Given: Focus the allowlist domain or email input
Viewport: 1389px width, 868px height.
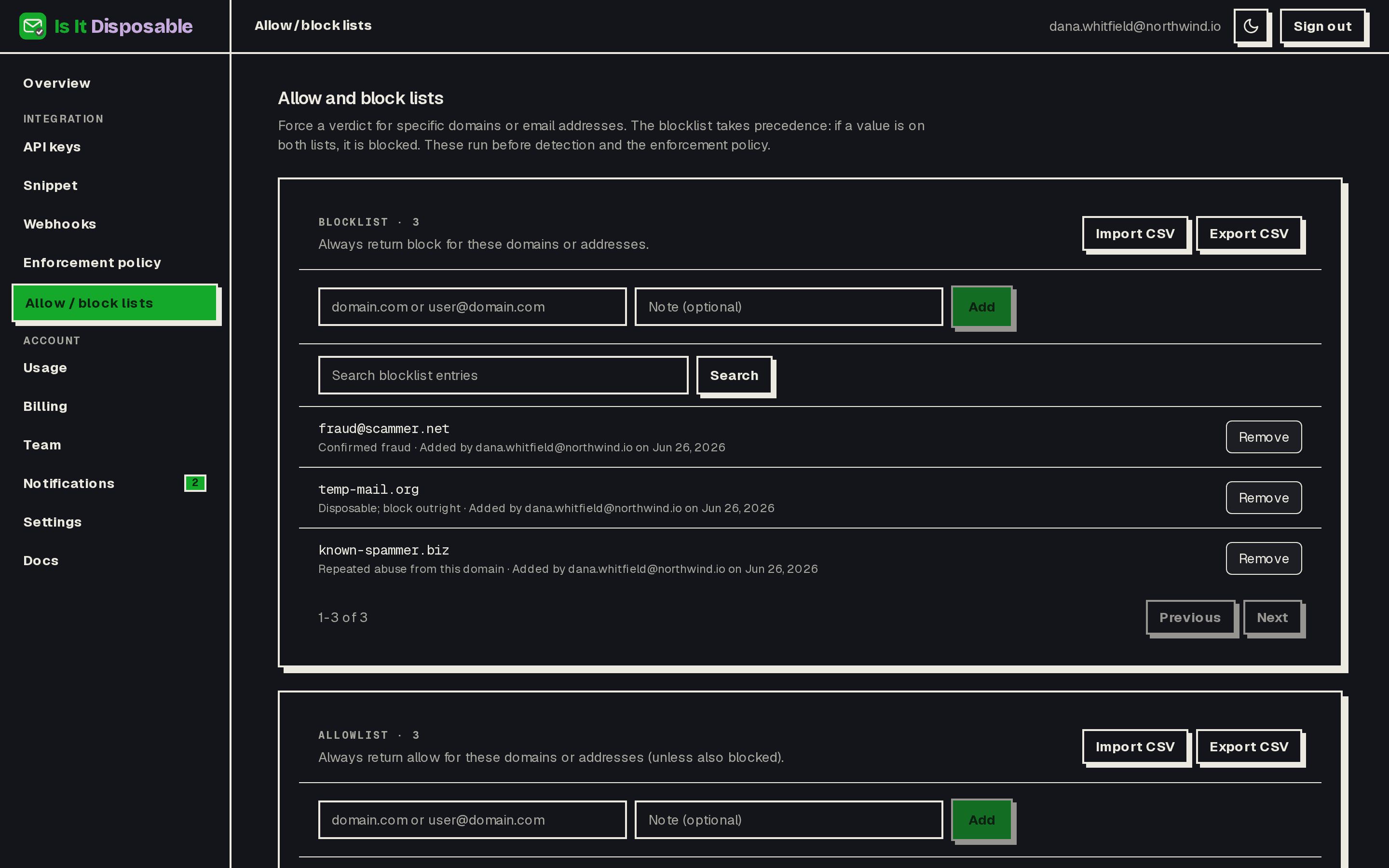Looking at the screenshot, I should [x=472, y=820].
